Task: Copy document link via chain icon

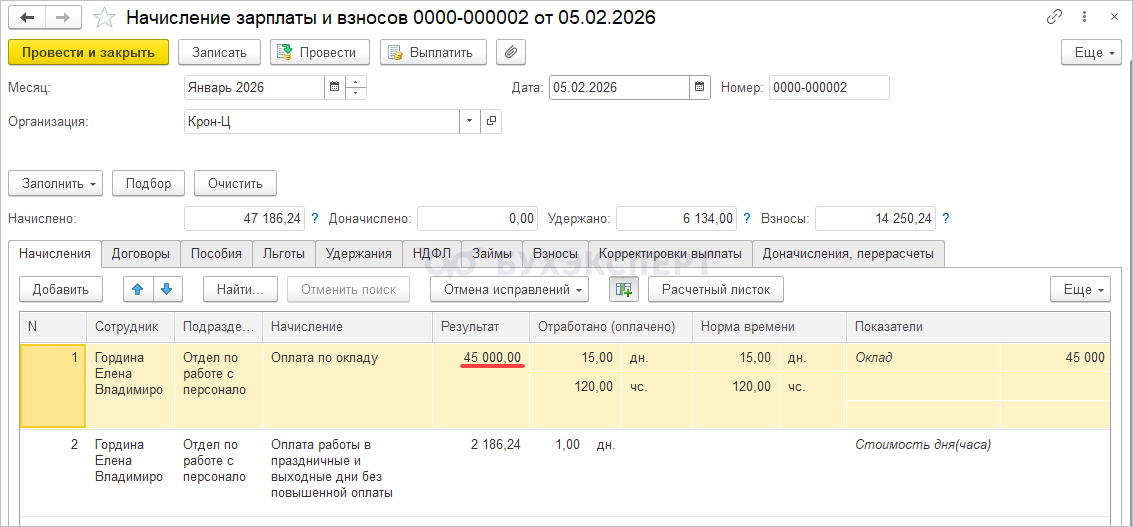Action: pos(1054,17)
